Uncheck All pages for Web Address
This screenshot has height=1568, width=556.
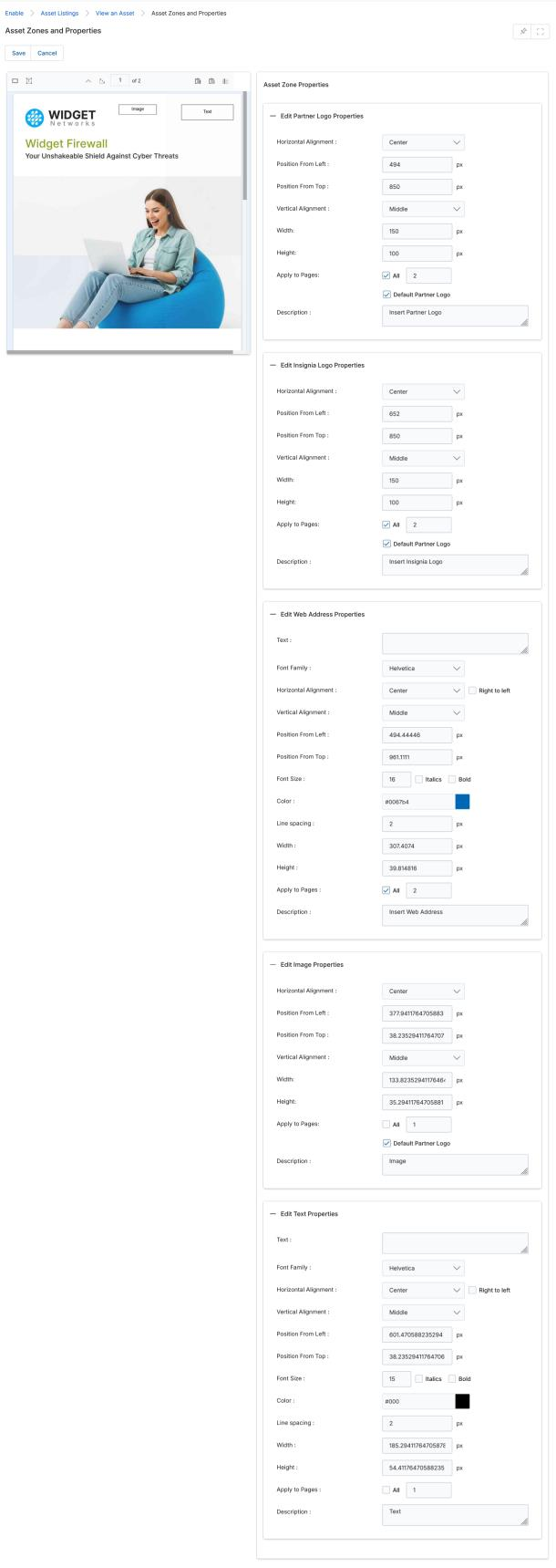[x=386, y=890]
